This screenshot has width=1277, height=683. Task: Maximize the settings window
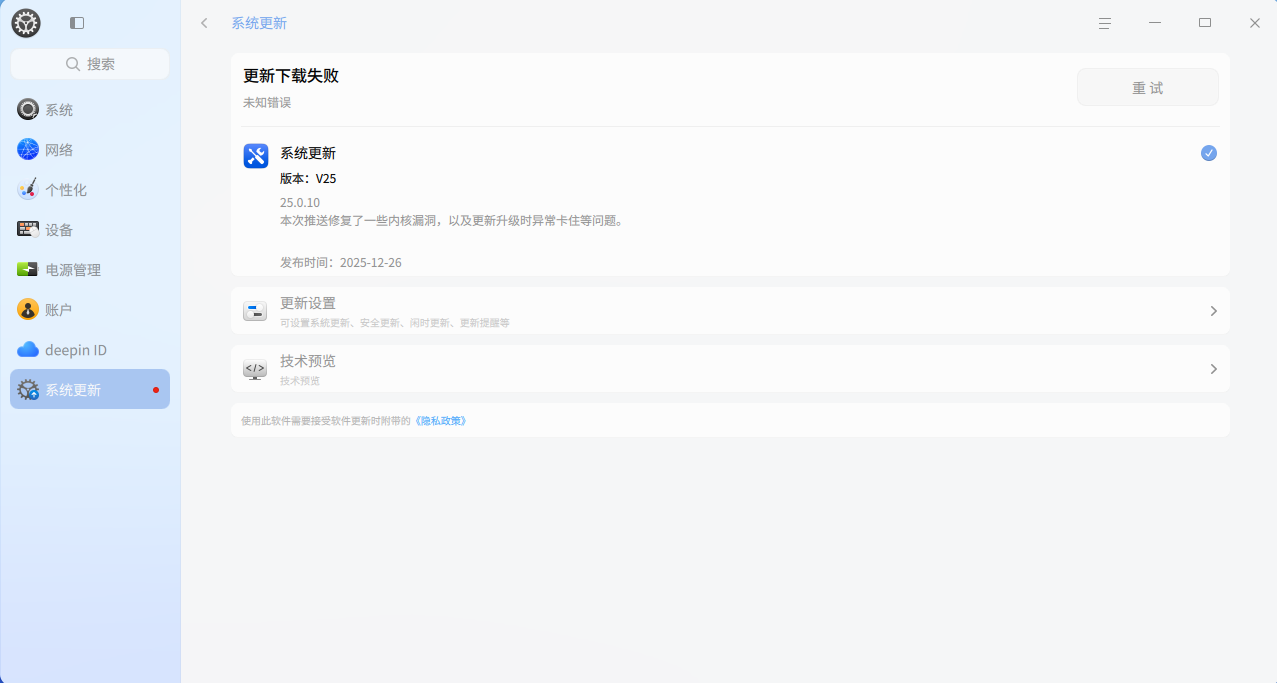point(1205,23)
